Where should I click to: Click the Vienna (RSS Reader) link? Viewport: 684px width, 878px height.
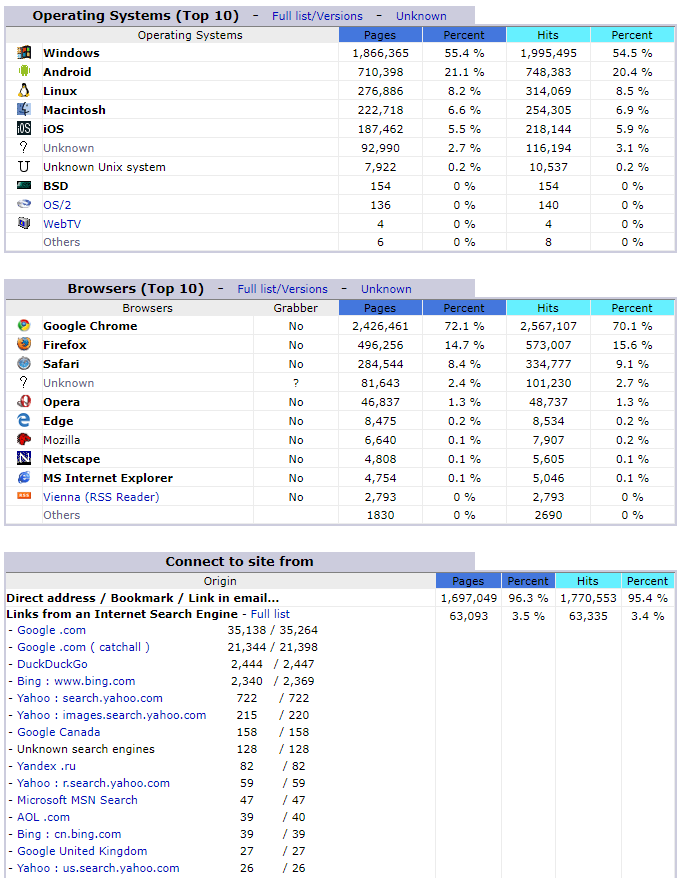(x=101, y=497)
